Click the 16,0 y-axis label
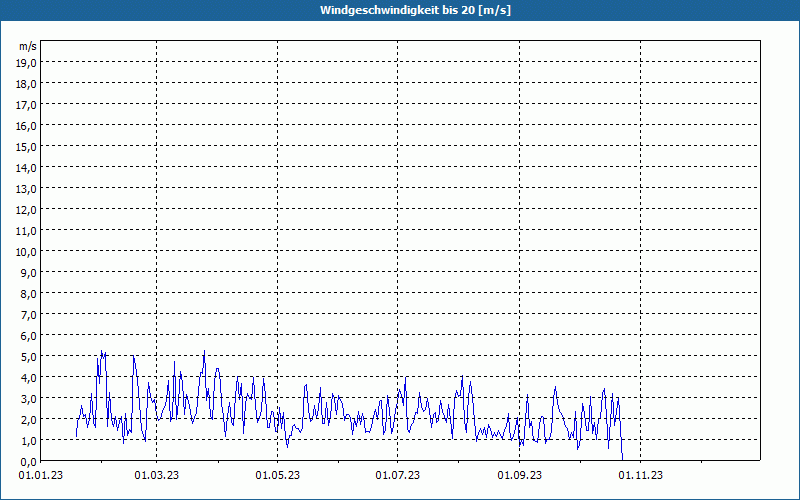 click(x=26, y=126)
